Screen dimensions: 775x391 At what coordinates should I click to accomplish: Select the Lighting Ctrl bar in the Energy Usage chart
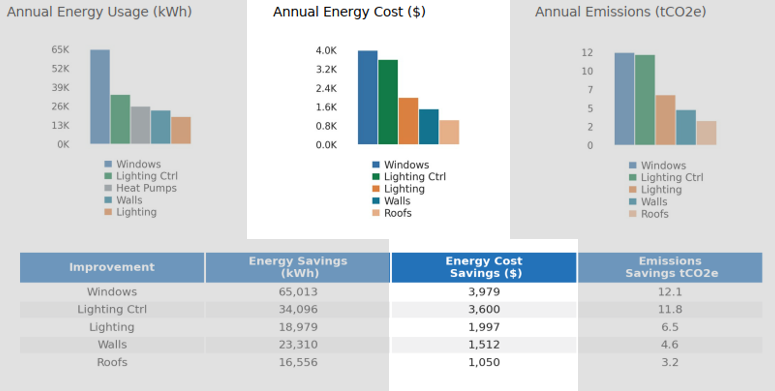click(x=120, y=119)
